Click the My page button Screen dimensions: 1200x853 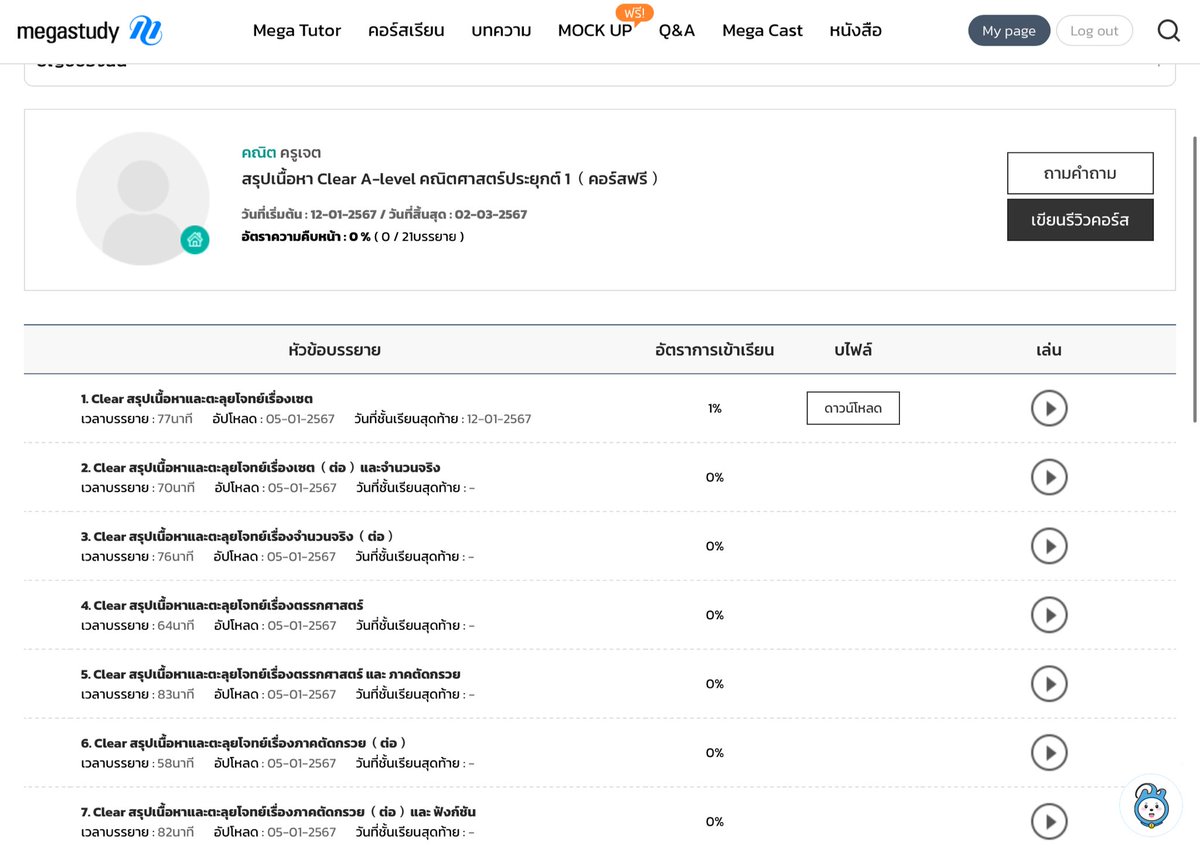(x=1009, y=31)
